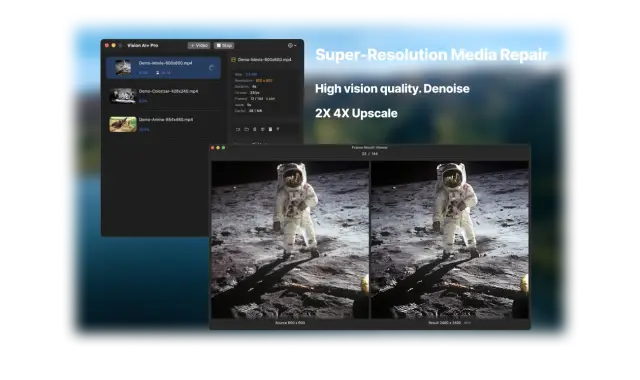Open the settings gear menu in Vision AI+ Pro
This screenshot has width=640, height=380.
(x=291, y=45)
